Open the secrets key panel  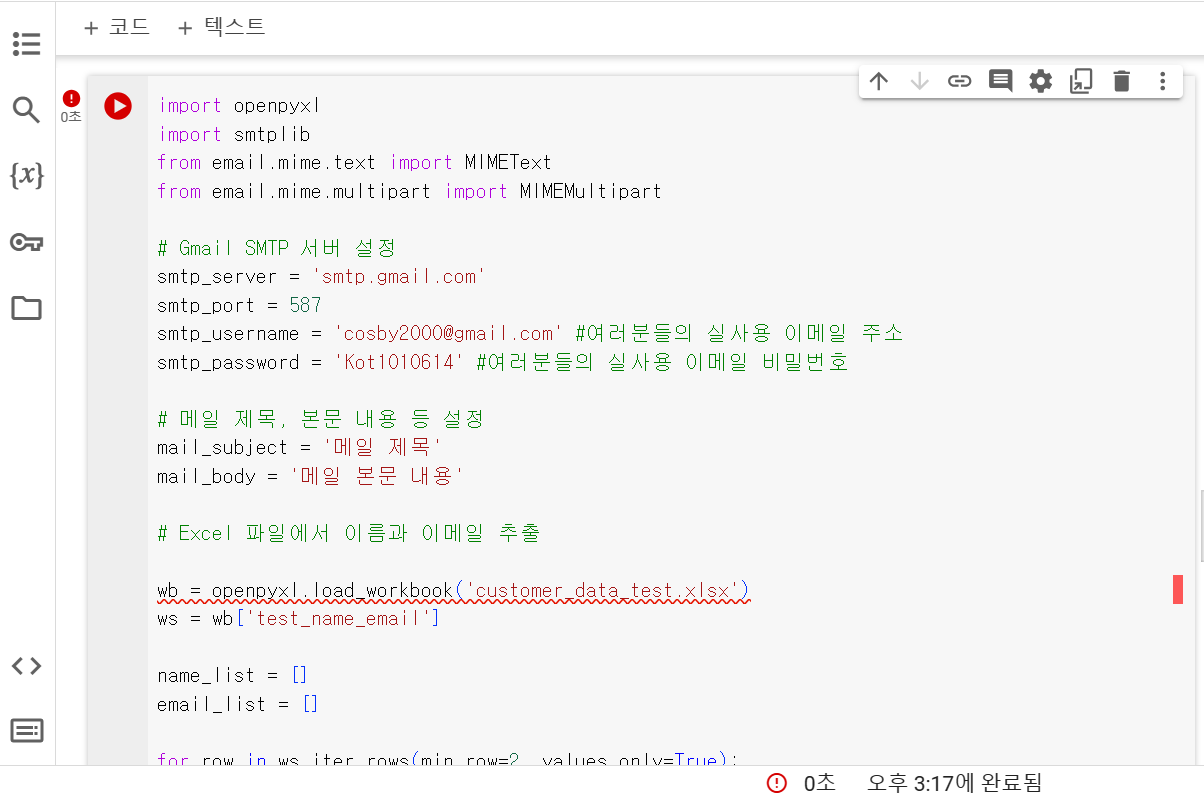click(26, 242)
